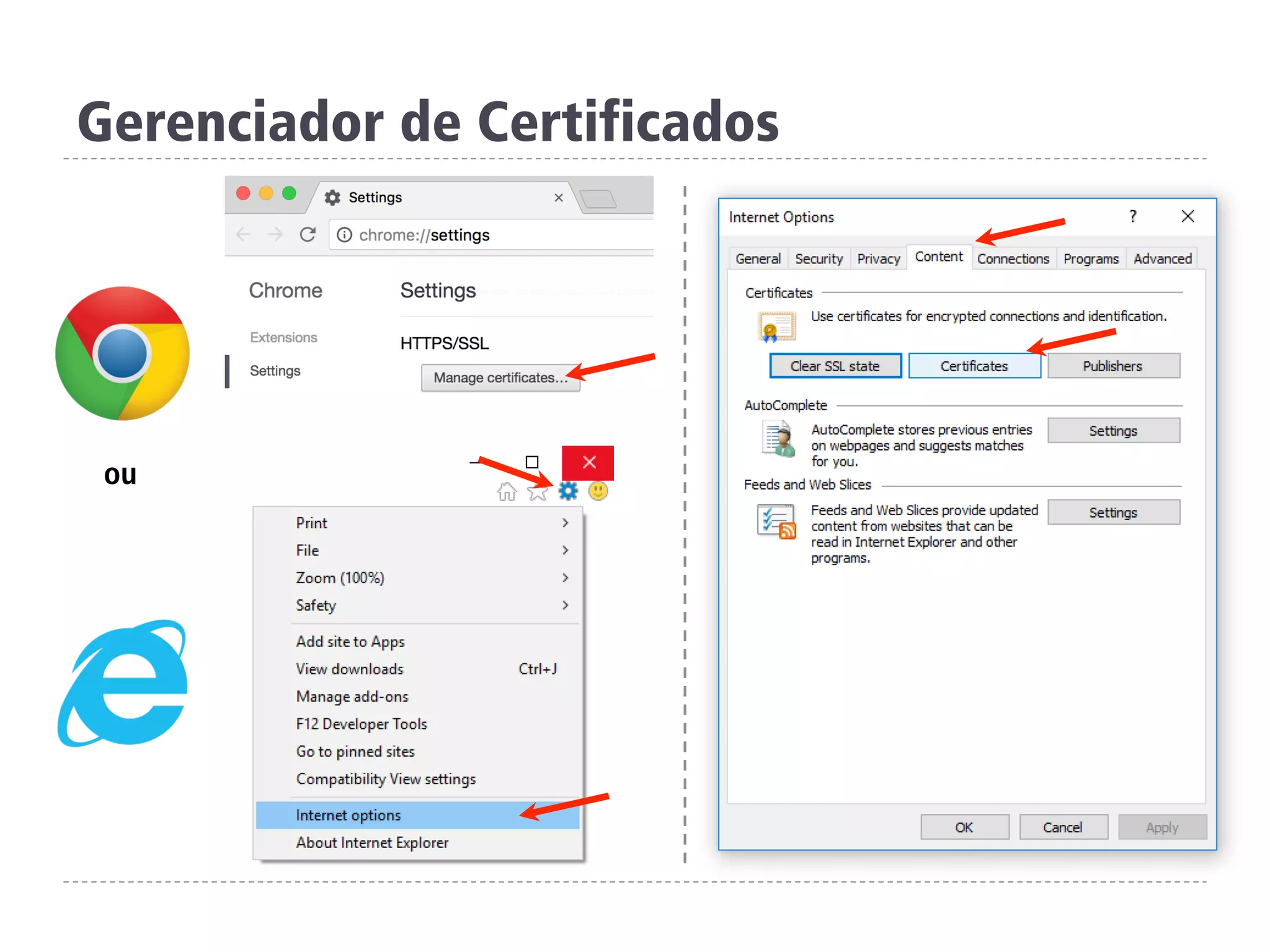The height and width of the screenshot is (952, 1270).
Task: Click the certificate icon
Action: click(776, 327)
